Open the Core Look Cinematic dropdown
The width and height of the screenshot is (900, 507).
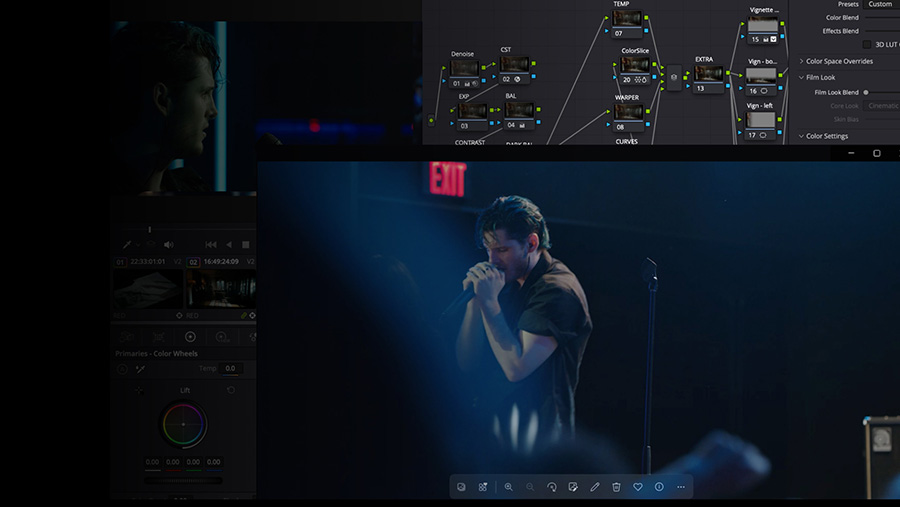tap(882, 106)
